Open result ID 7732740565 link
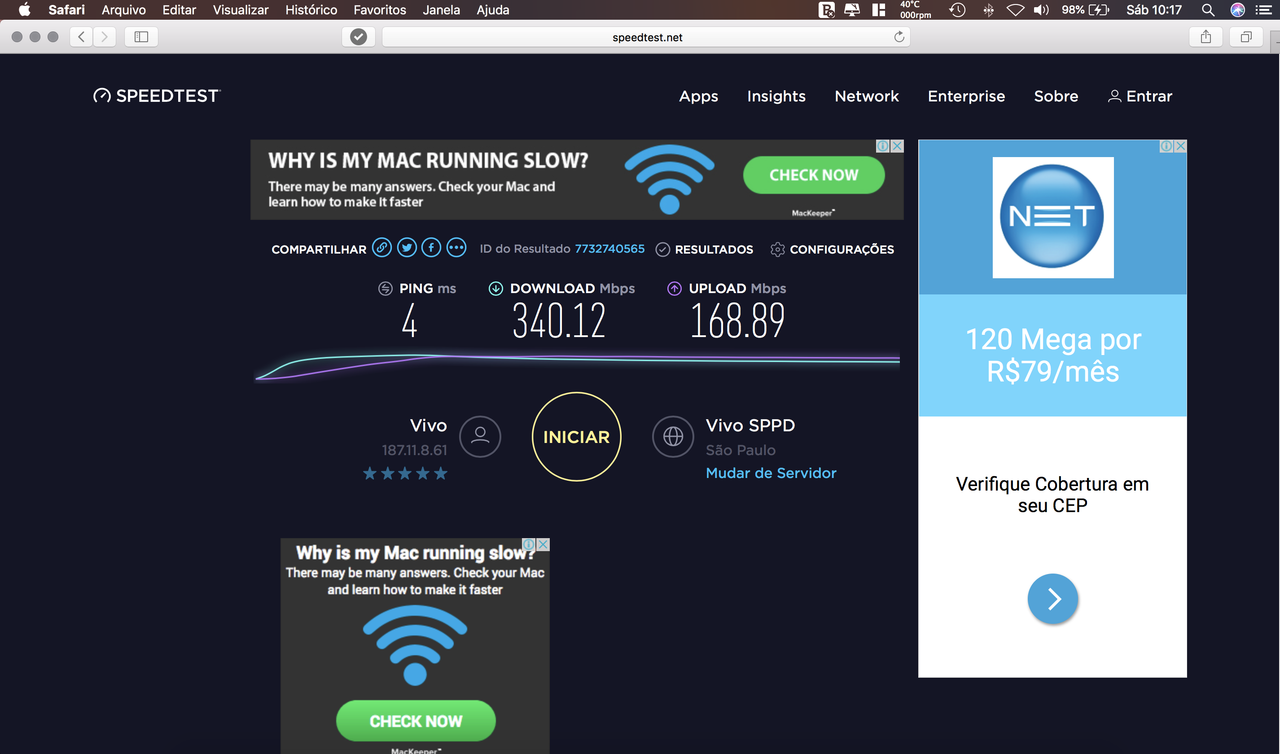The height and width of the screenshot is (754, 1280). [610, 249]
